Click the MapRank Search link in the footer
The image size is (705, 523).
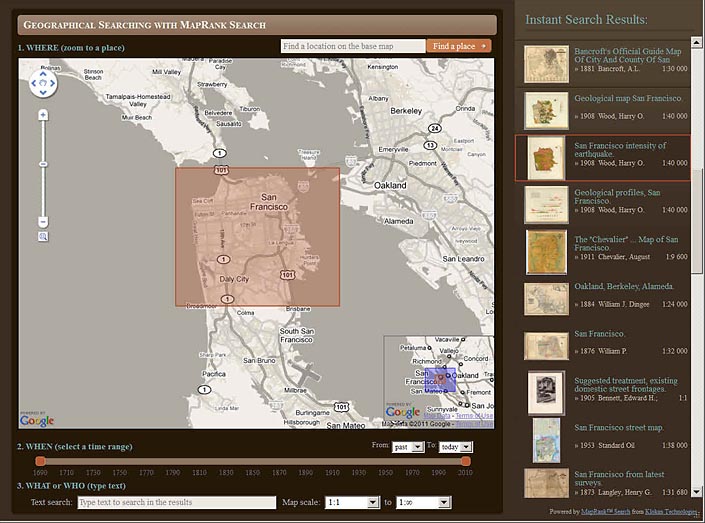point(606,511)
